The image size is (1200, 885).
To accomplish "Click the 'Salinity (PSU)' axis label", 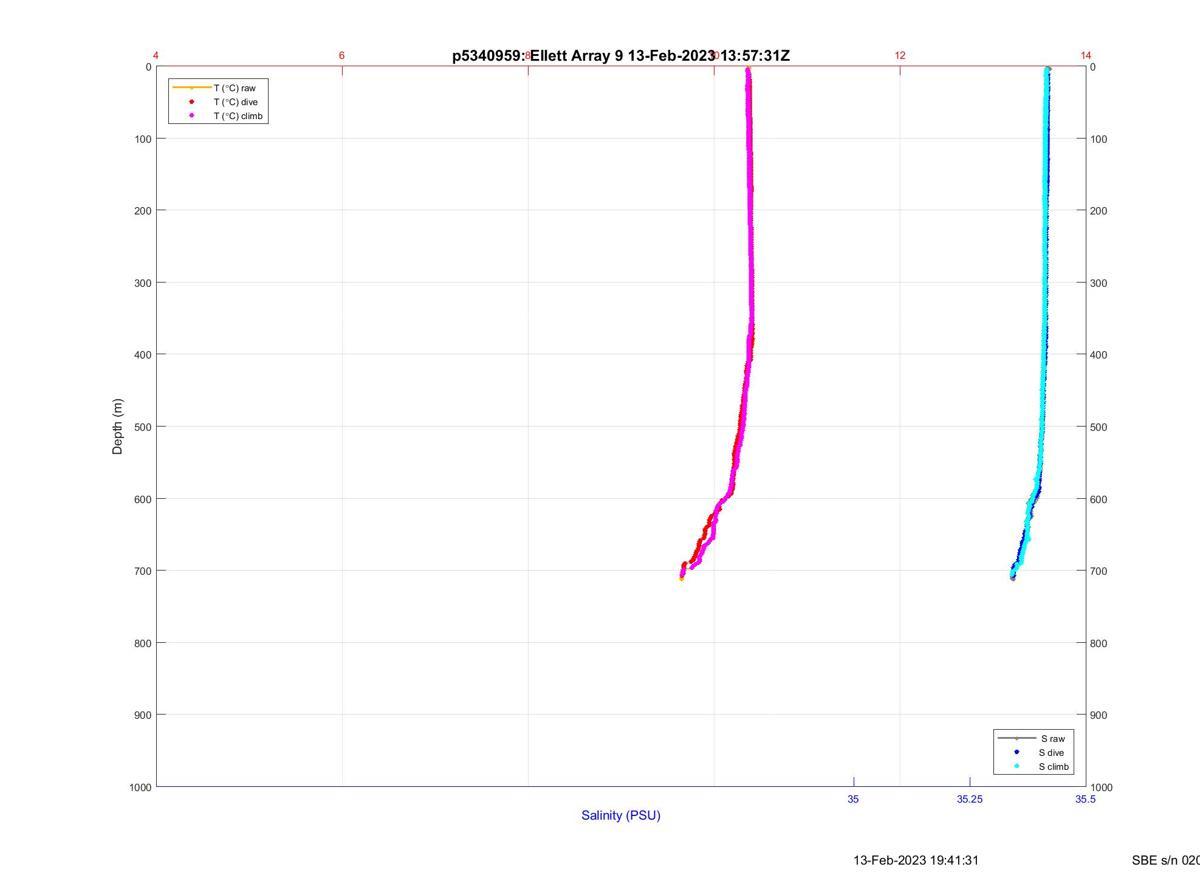I will pyautogui.click(x=621, y=815).
